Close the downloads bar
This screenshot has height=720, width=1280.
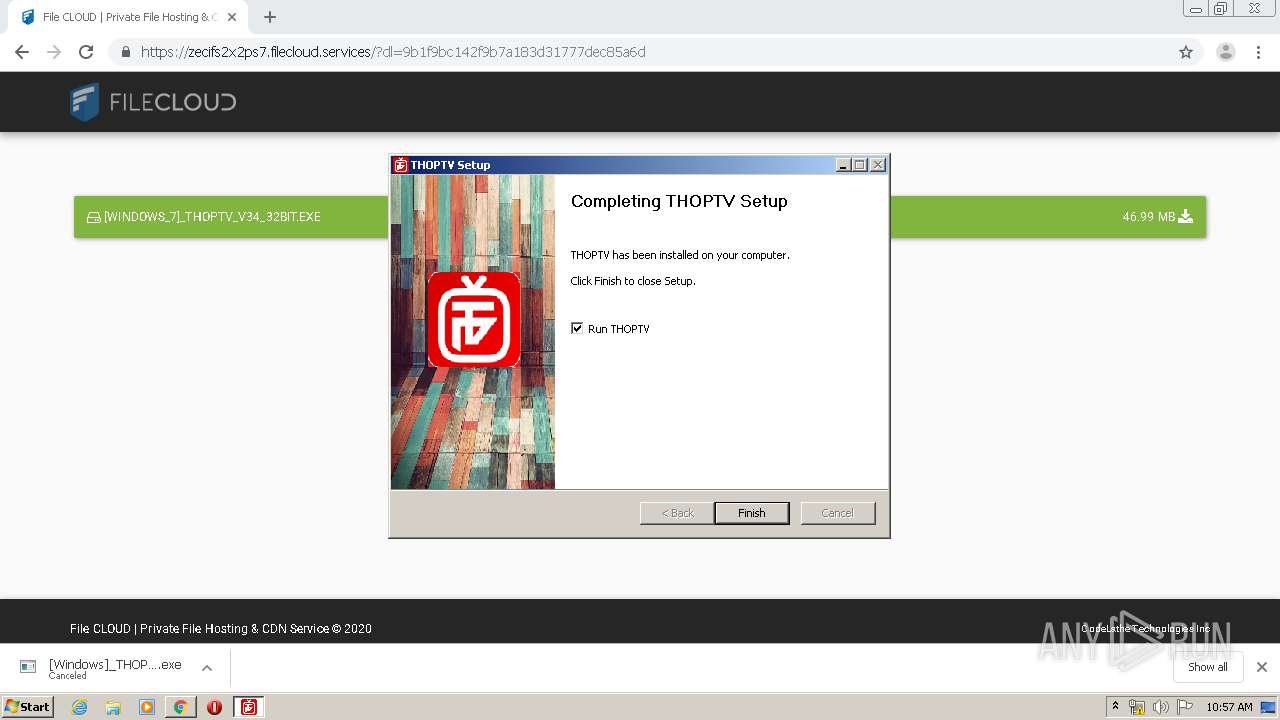(1262, 667)
